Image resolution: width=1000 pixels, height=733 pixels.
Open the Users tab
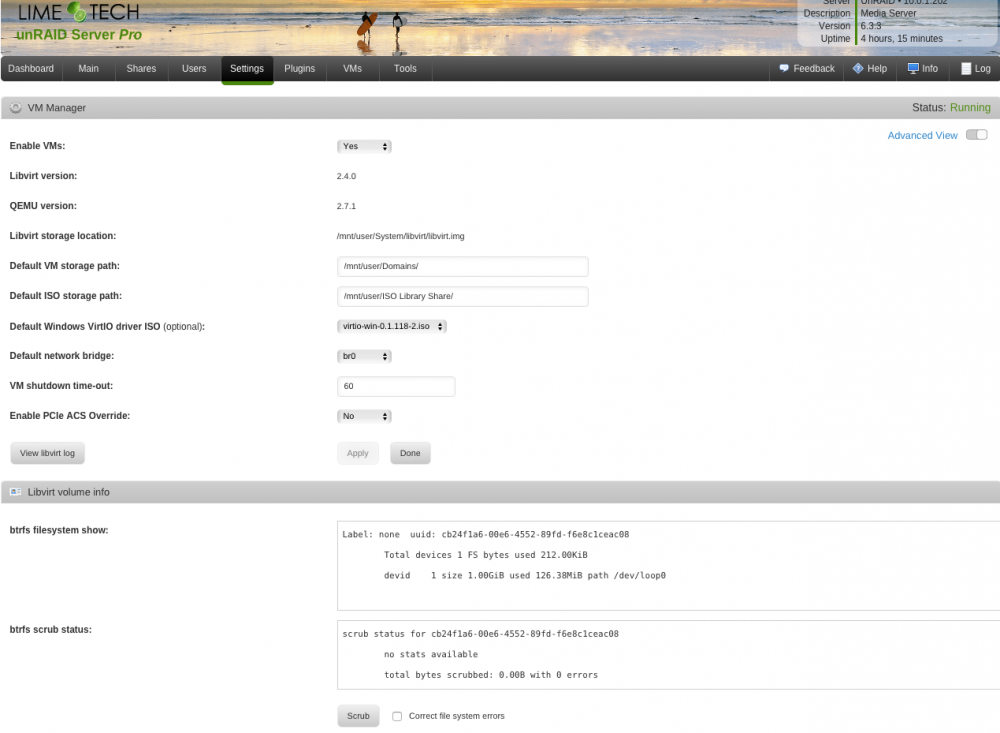pos(195,68)
